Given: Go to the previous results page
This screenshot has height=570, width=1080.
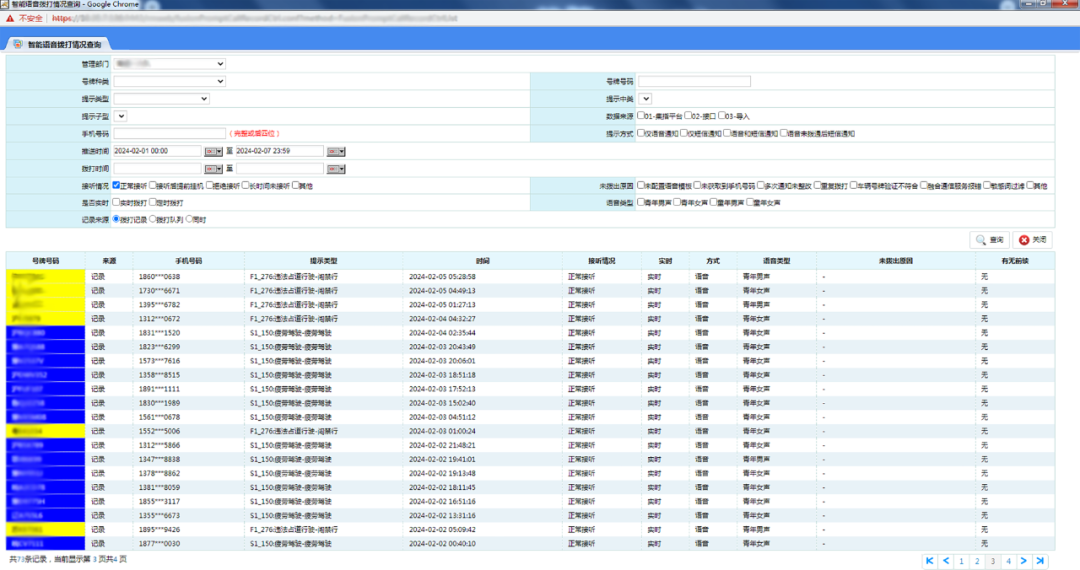Looking at the screenshot, I should coord(946,561).
